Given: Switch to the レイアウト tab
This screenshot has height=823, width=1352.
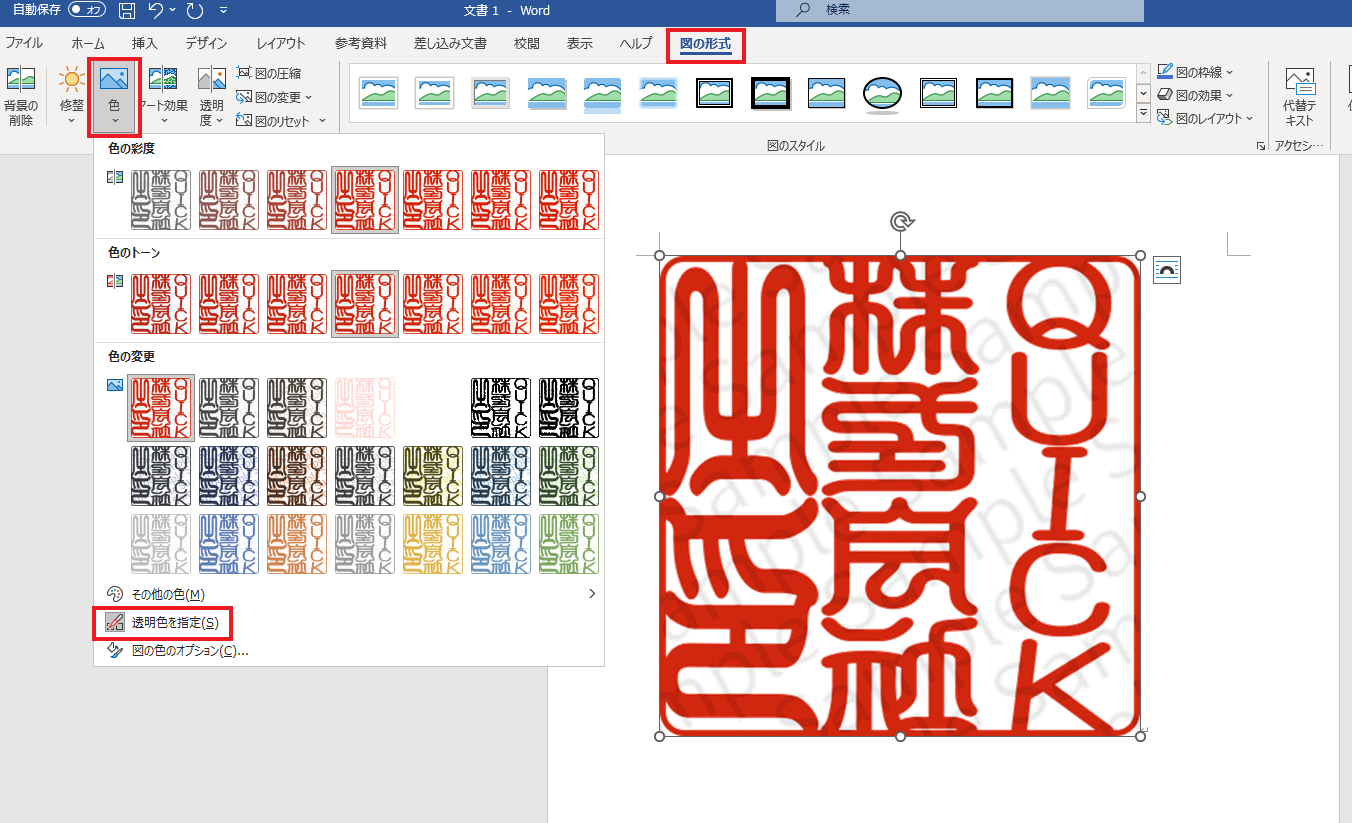Looking at the screenshot, I should click(281, 43).
